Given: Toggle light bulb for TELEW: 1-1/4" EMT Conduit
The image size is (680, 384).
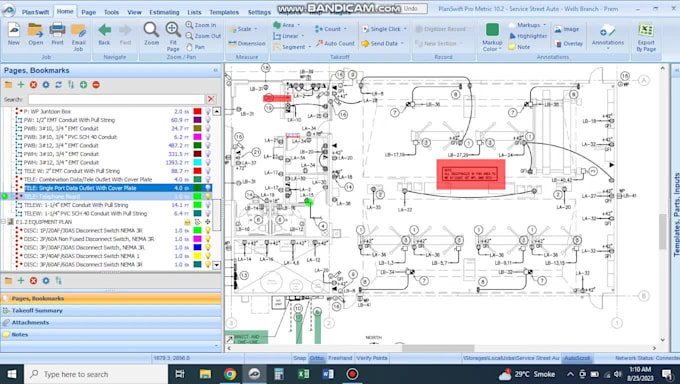Looking at the screenshot, I should 208,205.
